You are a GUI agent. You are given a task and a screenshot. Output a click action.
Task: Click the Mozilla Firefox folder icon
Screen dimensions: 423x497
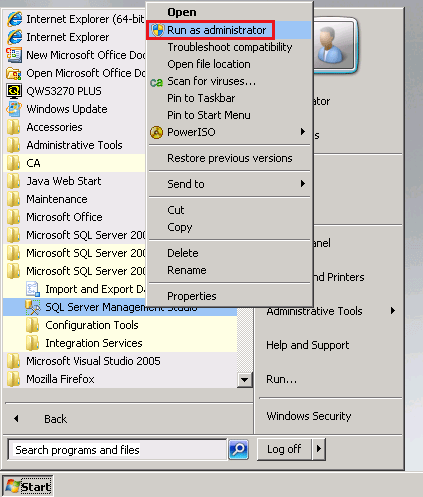point(13,379)
